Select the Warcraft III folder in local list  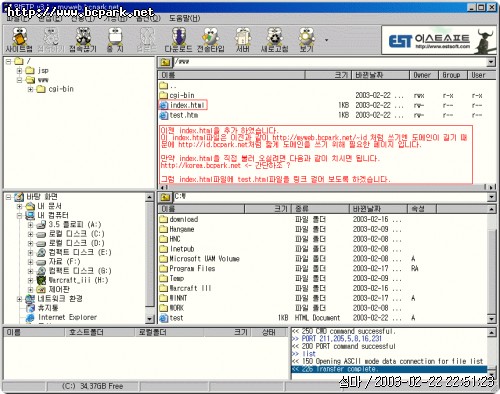point(185,288)
